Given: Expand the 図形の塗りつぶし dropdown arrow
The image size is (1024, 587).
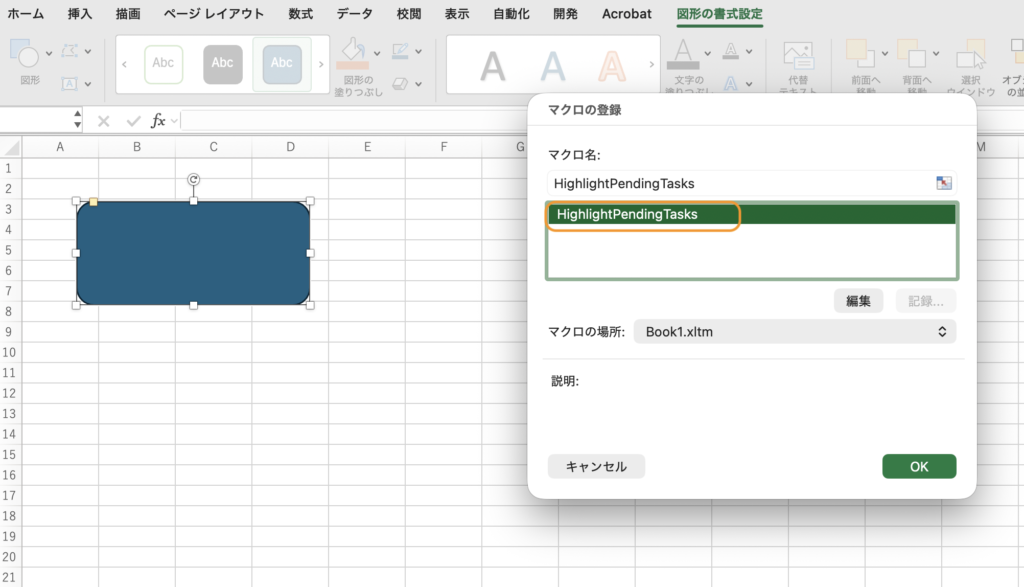Looking at the screenshot, I should click(377, 54).
